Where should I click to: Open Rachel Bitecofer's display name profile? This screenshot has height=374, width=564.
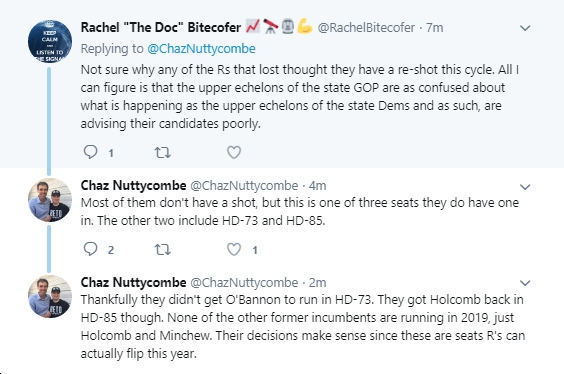[161, 27]
